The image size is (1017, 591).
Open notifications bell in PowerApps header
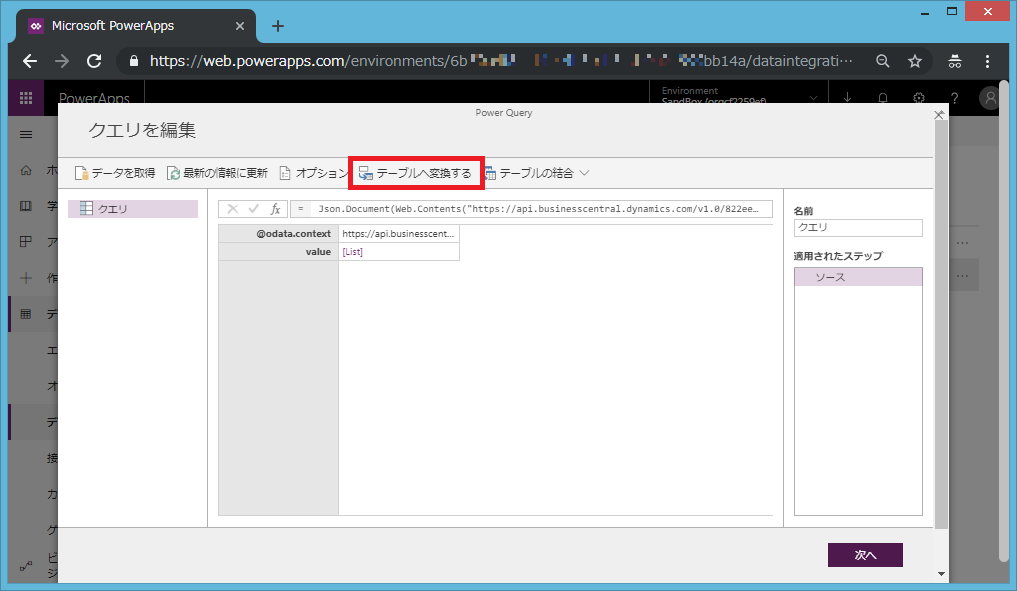point(883,97)
